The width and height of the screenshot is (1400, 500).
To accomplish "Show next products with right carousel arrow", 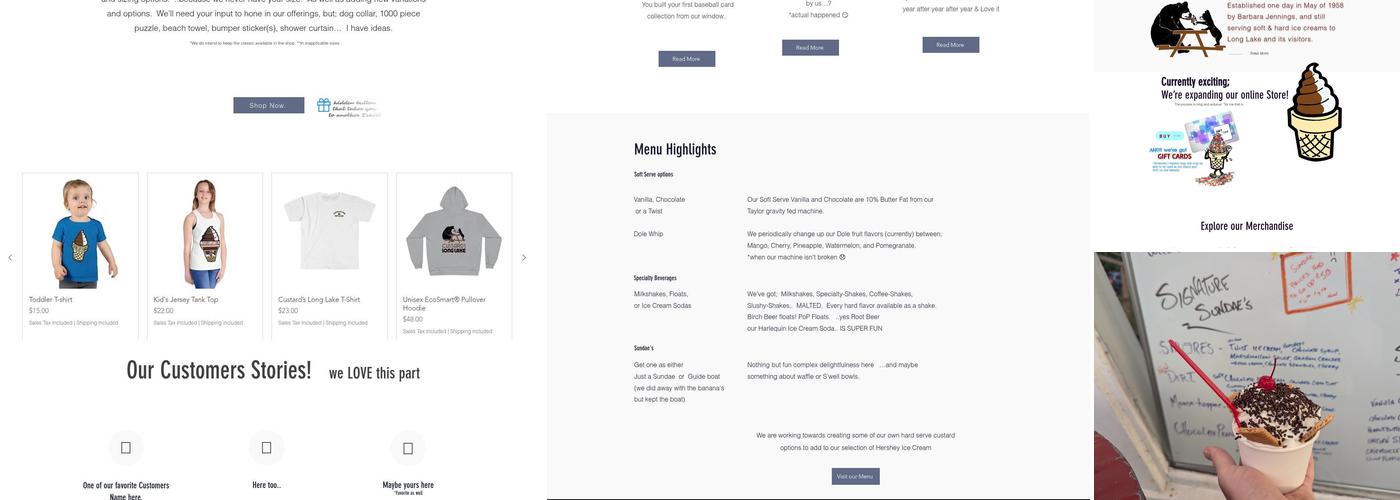I will pyautogui.click(x=523, y=258).
